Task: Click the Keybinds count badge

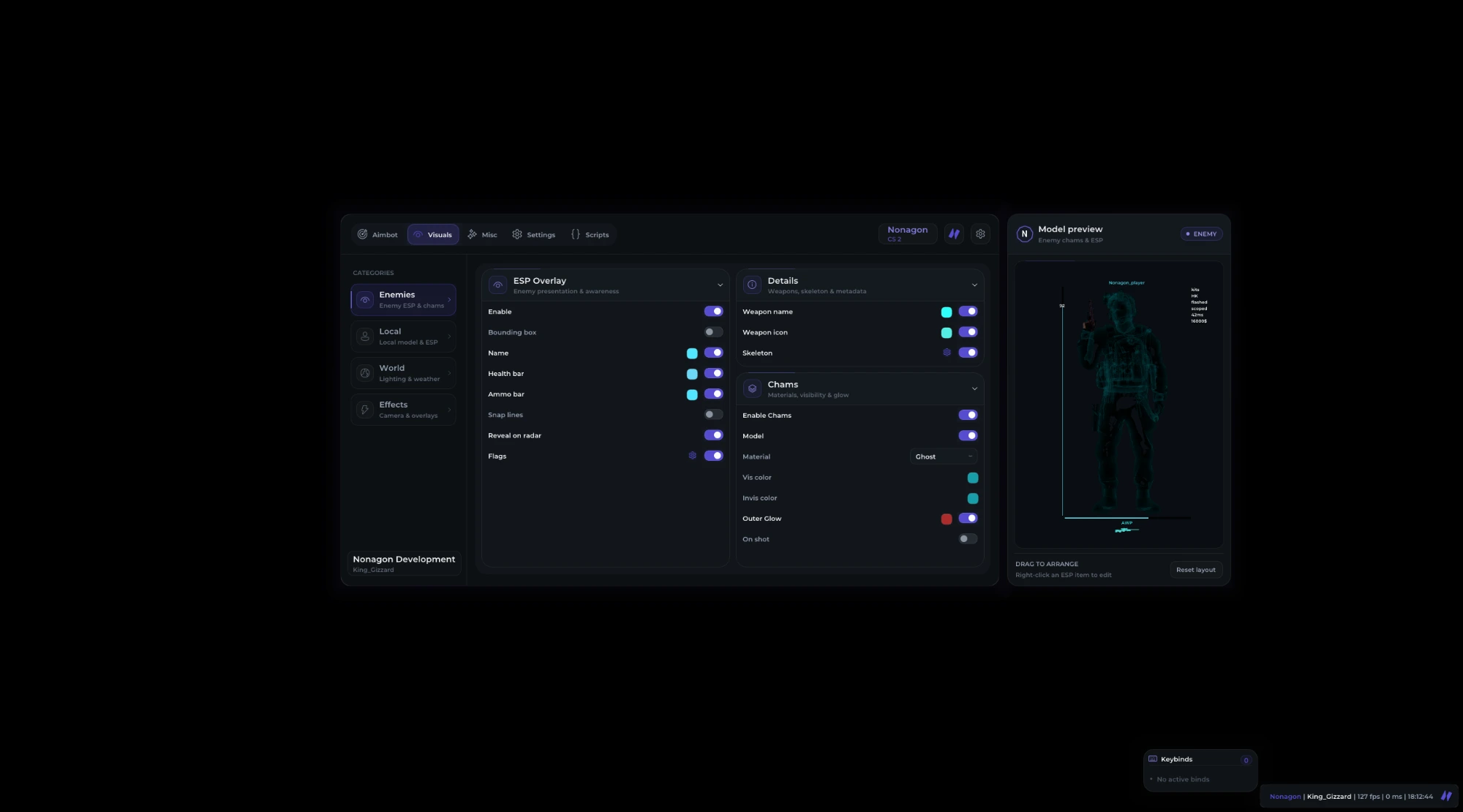Action: (1246, 760)
